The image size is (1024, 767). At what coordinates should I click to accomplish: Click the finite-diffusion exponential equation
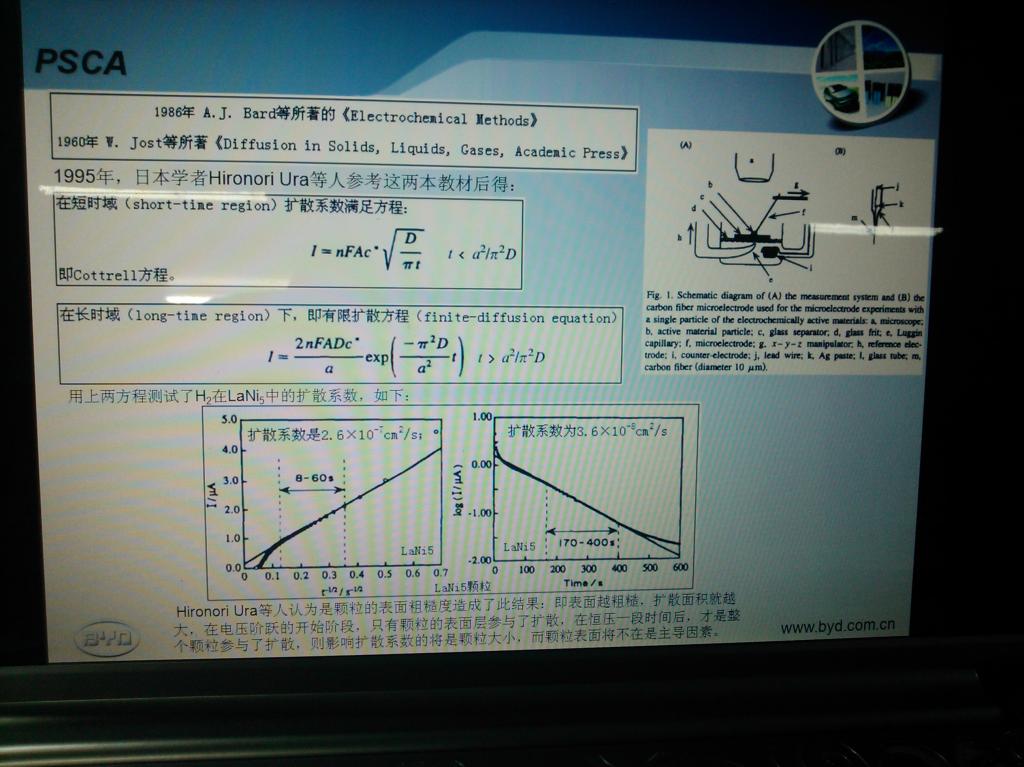[406, 356]
